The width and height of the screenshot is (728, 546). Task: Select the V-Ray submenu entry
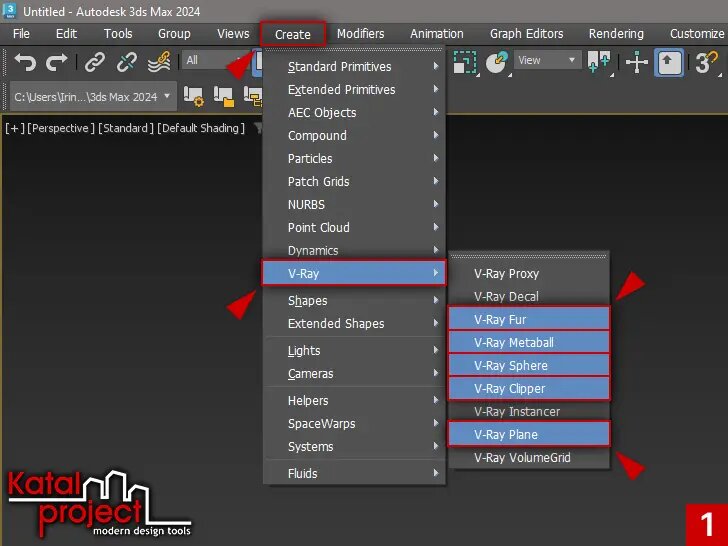[x=354, y=273]
